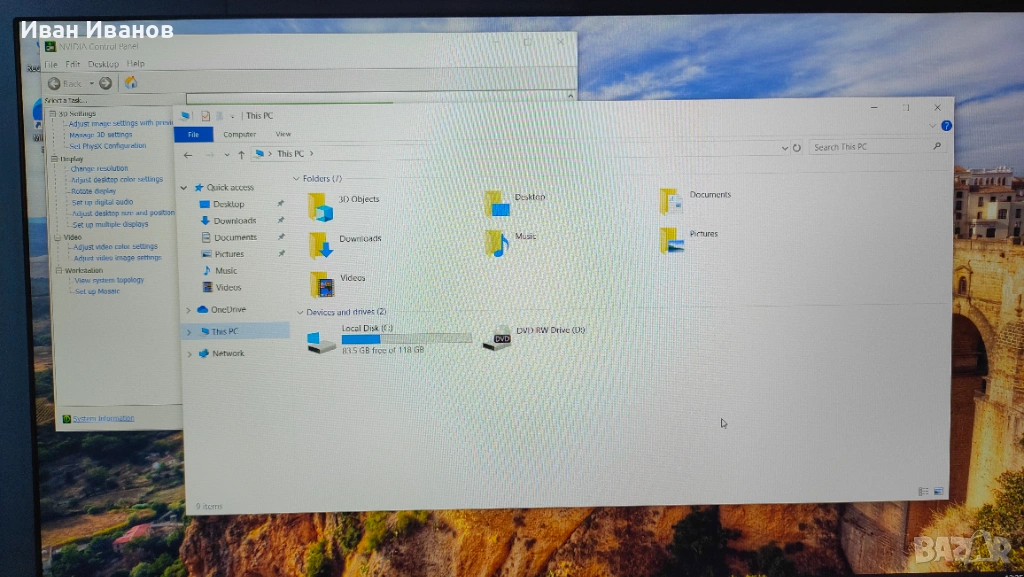The width and height of the screenshot is (1024, 577).
Task: Open the 3D Objects folder icon
Action: 320,206
